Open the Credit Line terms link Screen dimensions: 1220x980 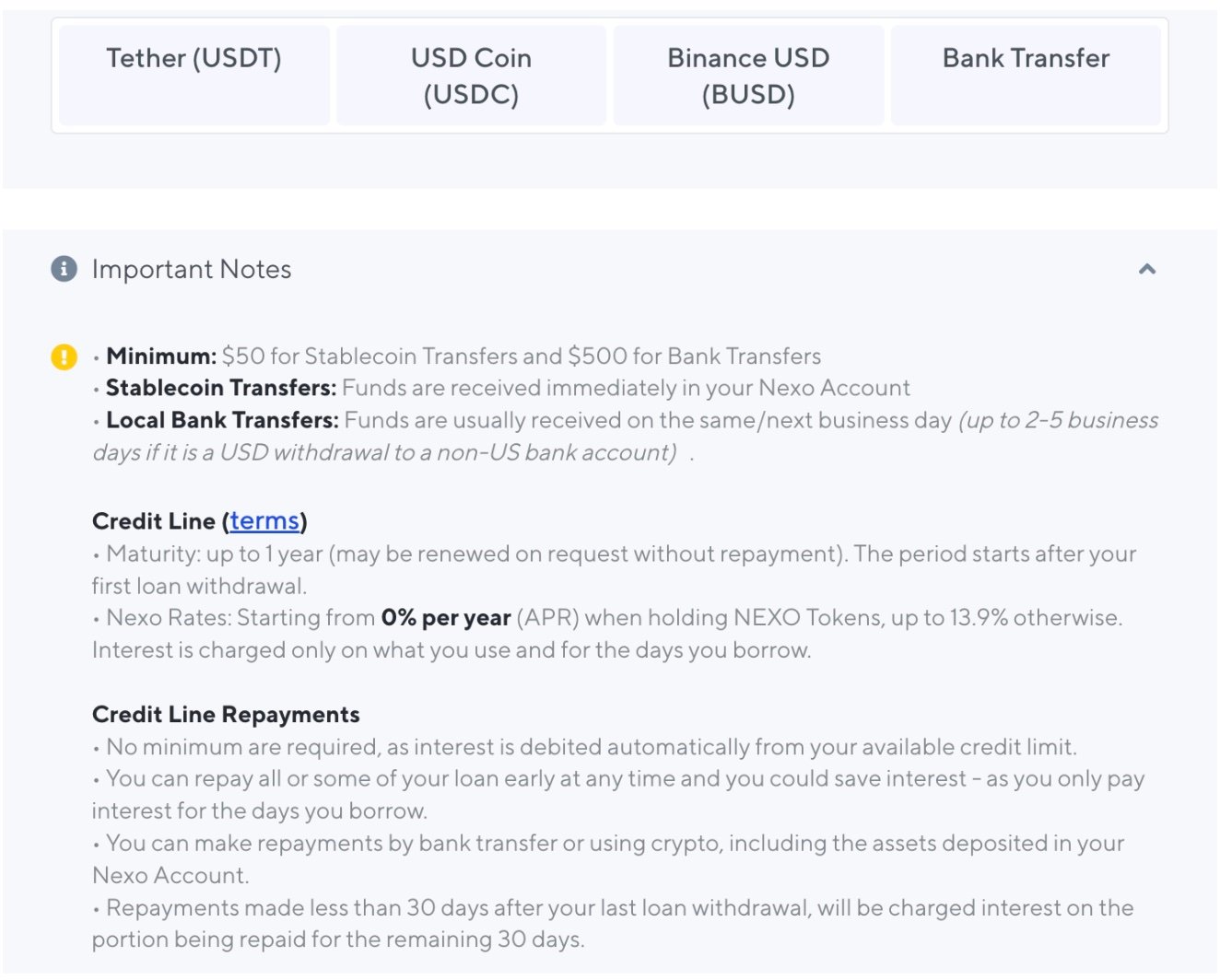pos(264,521)
